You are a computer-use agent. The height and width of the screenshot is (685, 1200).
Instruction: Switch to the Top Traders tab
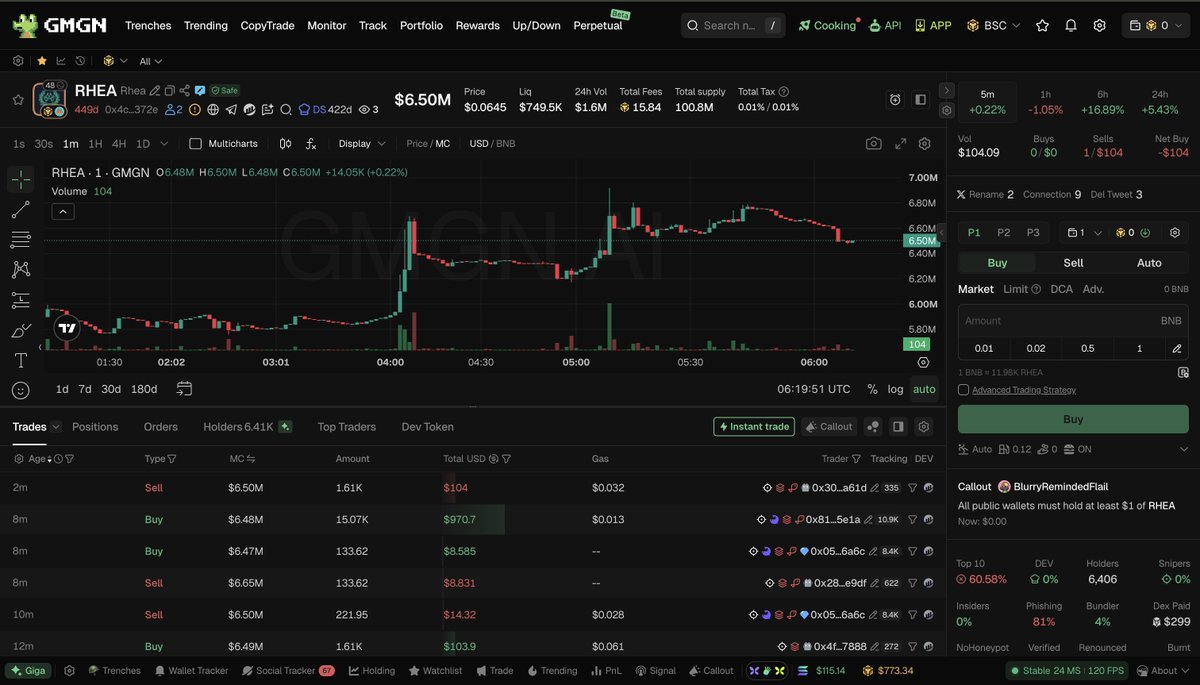tap(347, 426)
